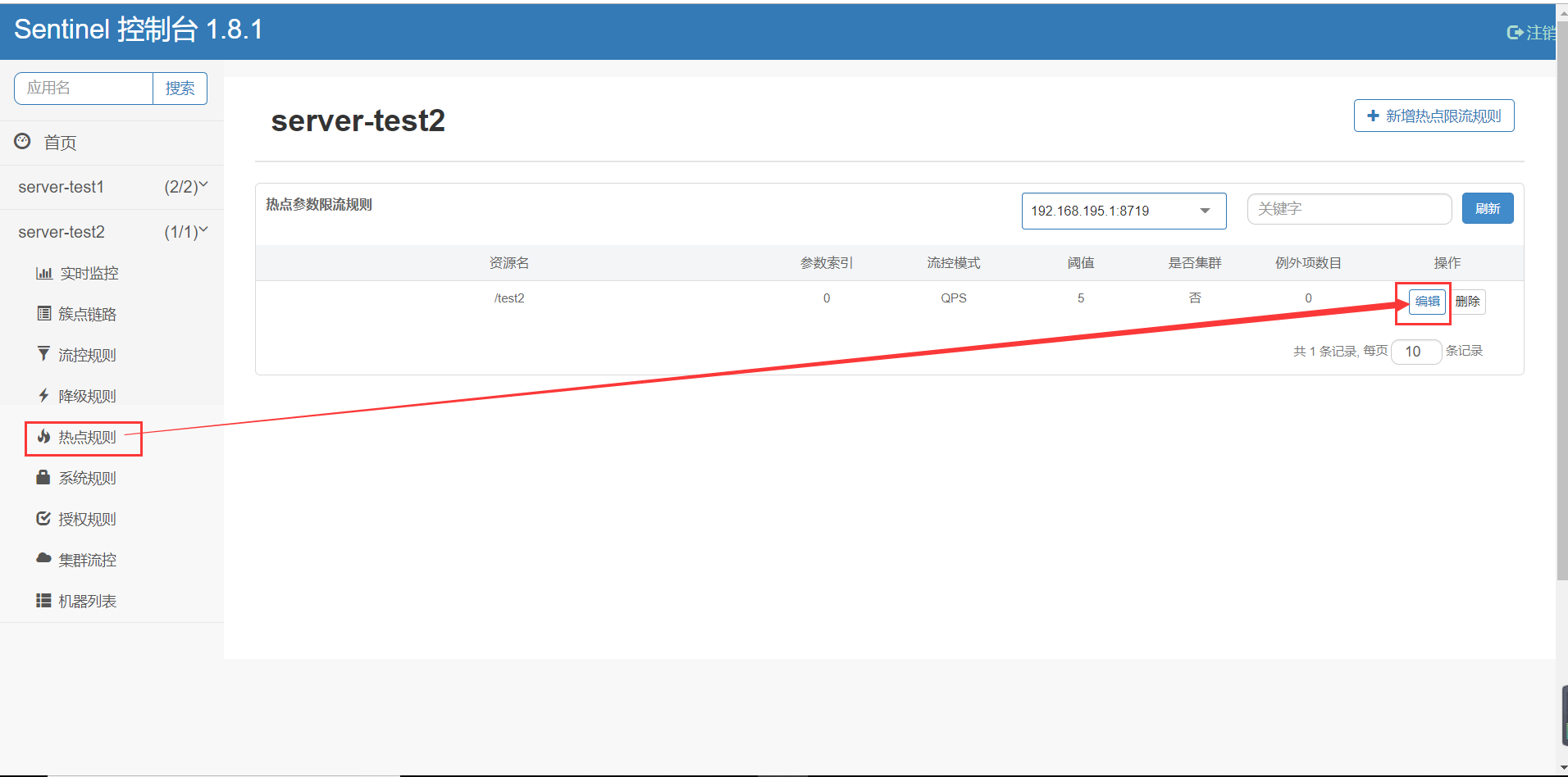The width and height of the screenshot is (1568, 777).
Task: Click the lock icon for 系统规则
Action: [x=43, y=477]
